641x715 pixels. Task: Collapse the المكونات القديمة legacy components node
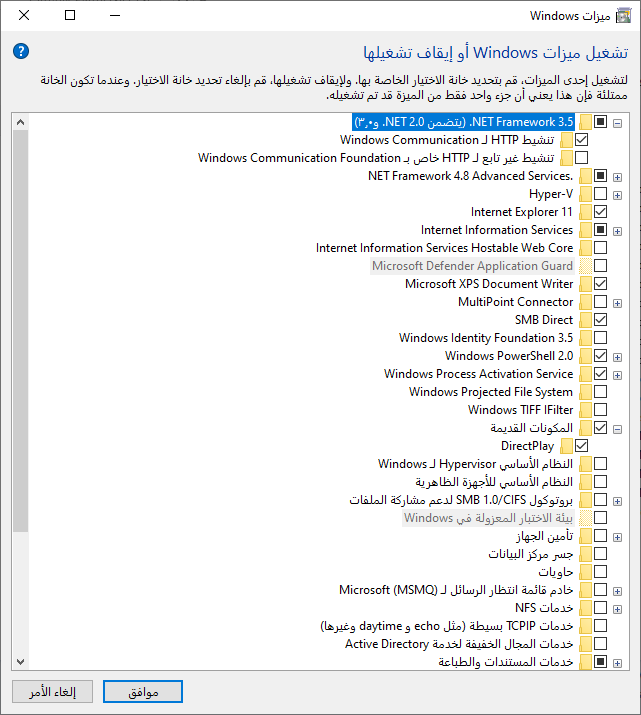click(617, 430)
